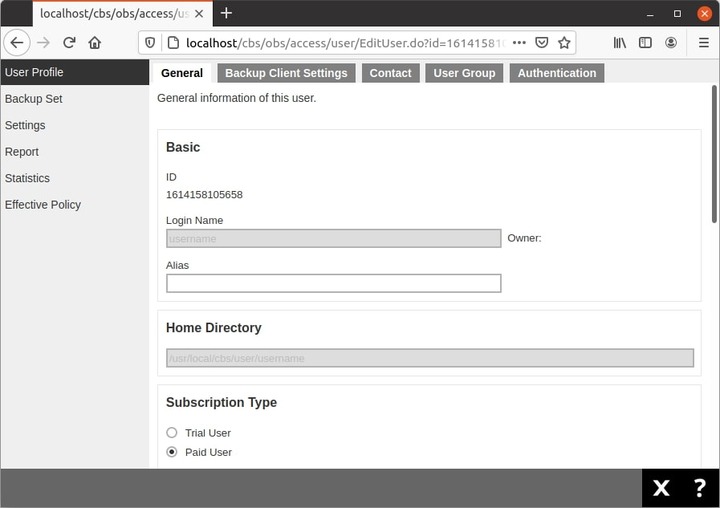
Task: Open help with the question mark icon
Action: [x=699, y=488]
